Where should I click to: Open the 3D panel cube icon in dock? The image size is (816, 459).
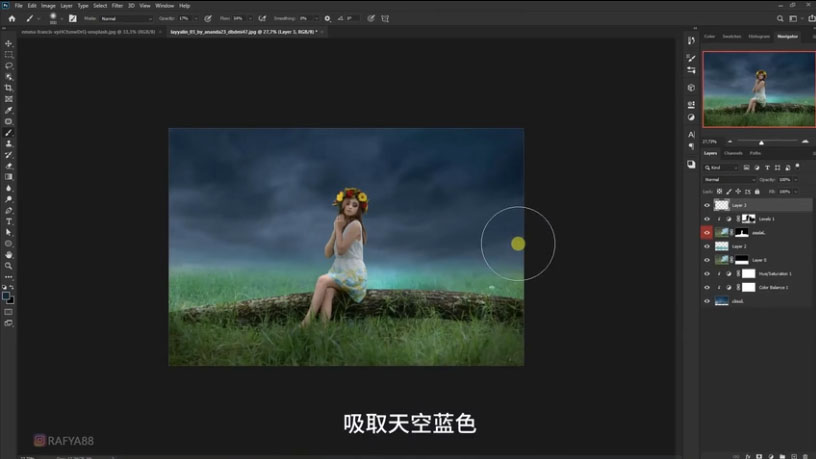tap(691, 87)
